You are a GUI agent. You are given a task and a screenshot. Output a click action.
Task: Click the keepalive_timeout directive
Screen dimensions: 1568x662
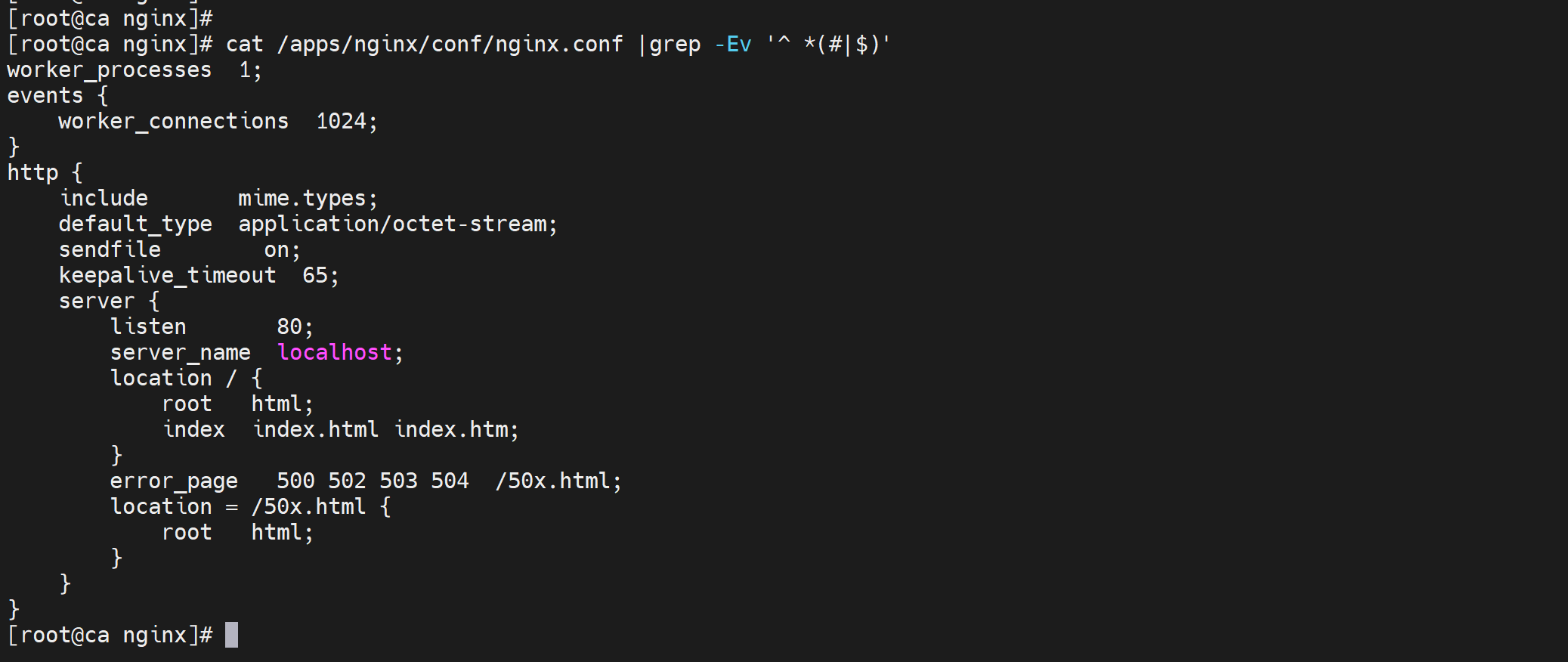pyautogui.click(x=167, y=276)
